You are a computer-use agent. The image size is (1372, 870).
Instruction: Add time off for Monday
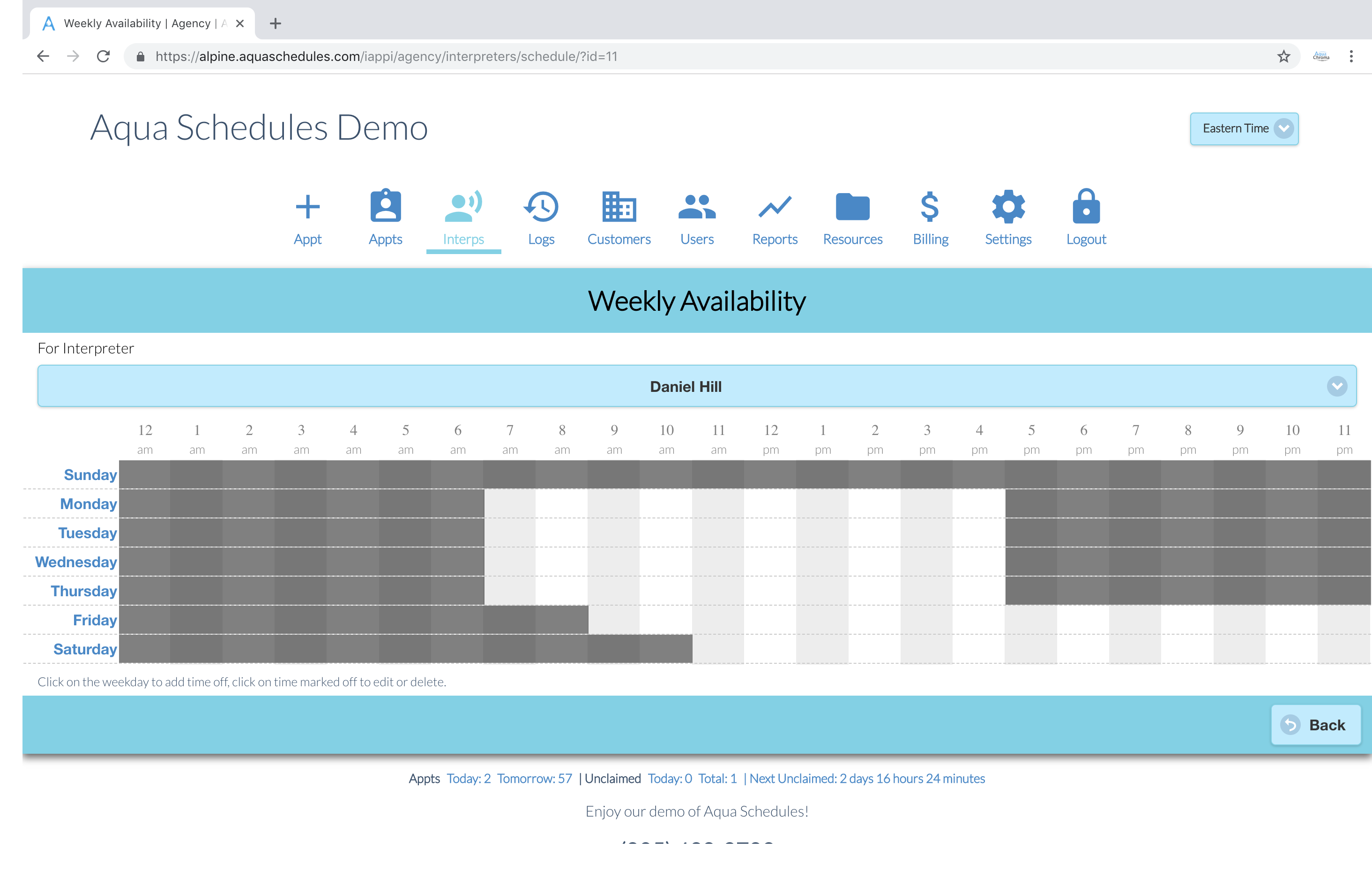coord(88,503)
